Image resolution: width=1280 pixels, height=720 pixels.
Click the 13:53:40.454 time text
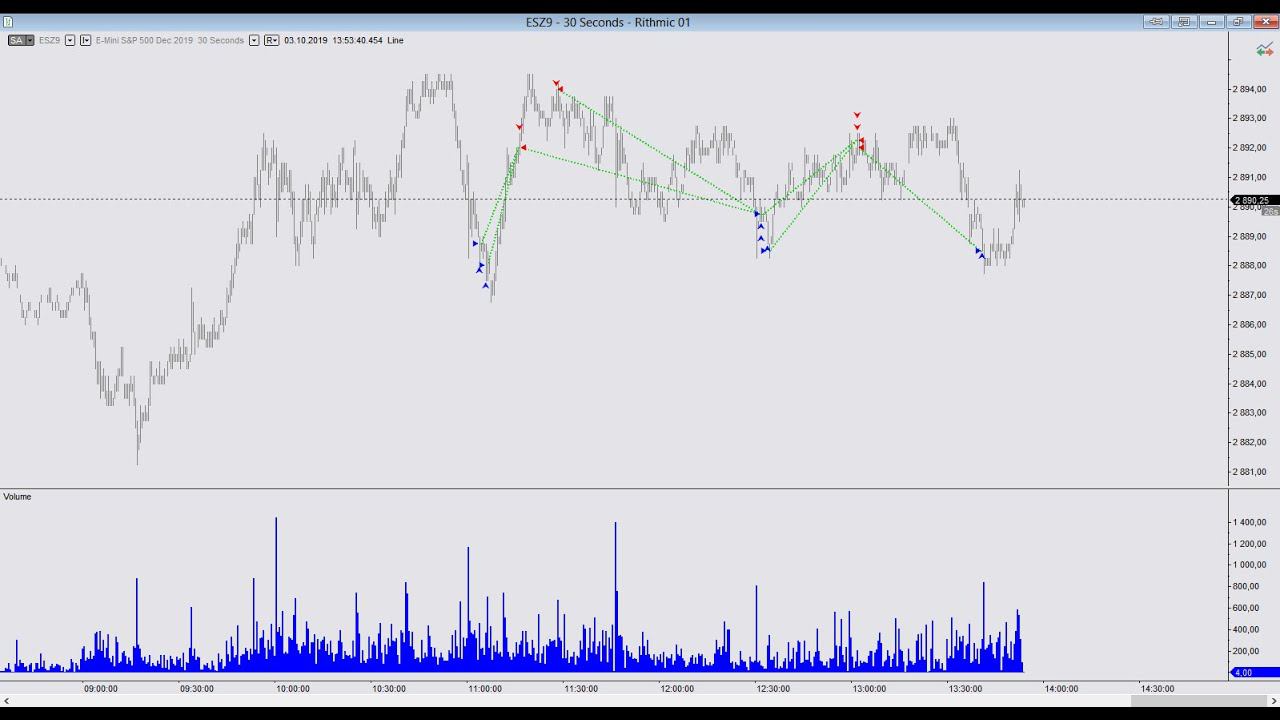(358, 40)
